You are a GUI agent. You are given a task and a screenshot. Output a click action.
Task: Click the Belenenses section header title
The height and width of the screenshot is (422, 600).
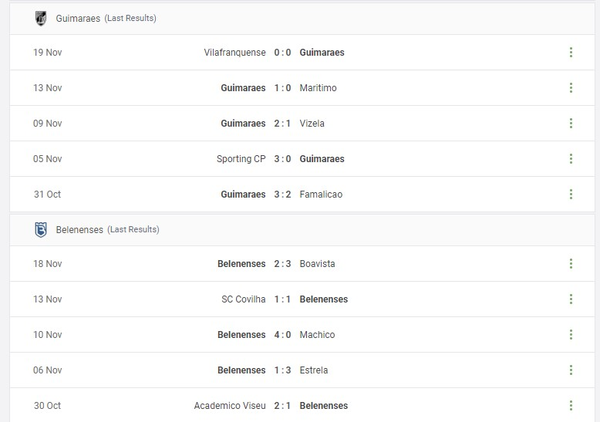[x=80, y=230]
